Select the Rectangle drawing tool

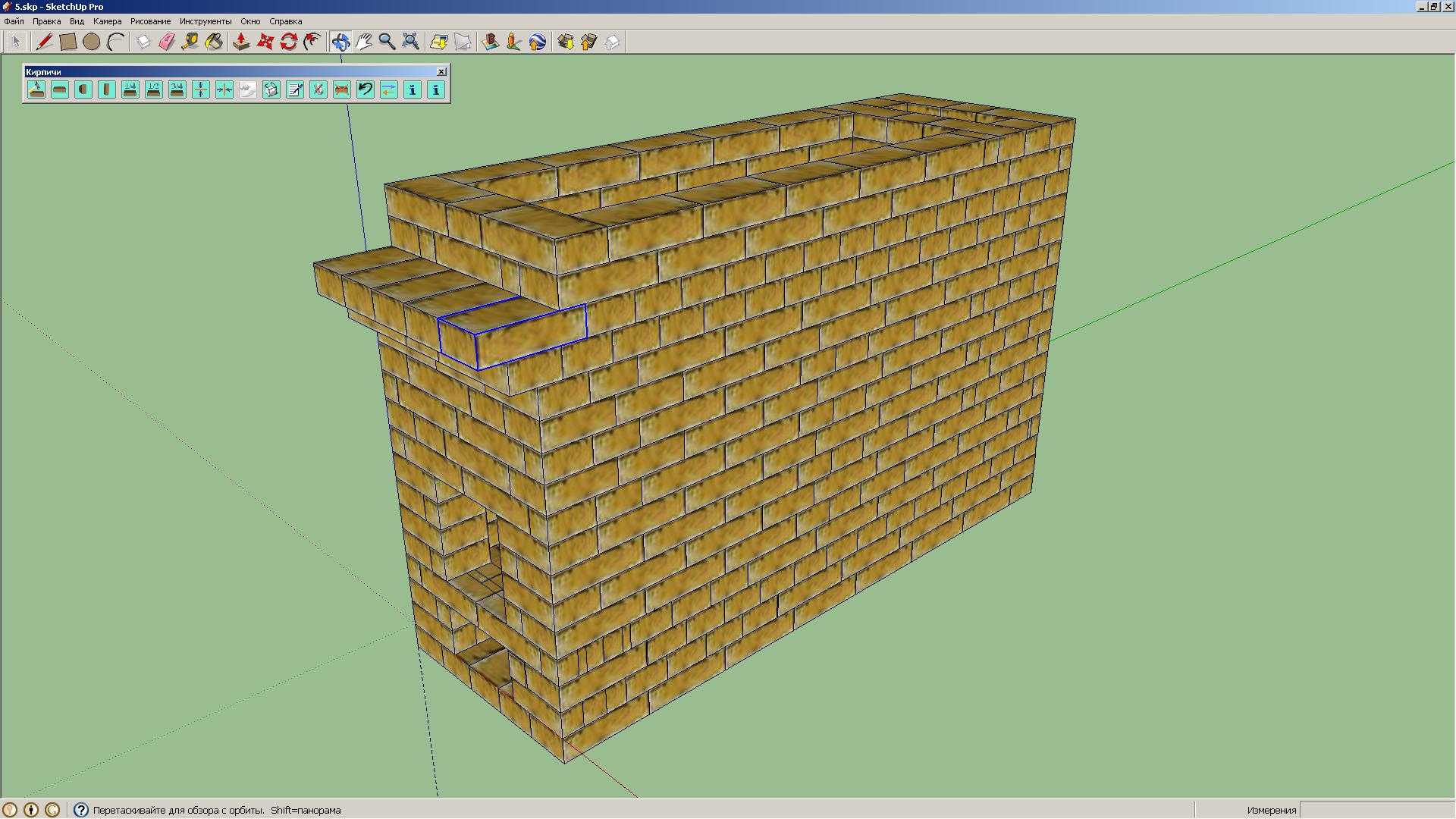(68, 42)
